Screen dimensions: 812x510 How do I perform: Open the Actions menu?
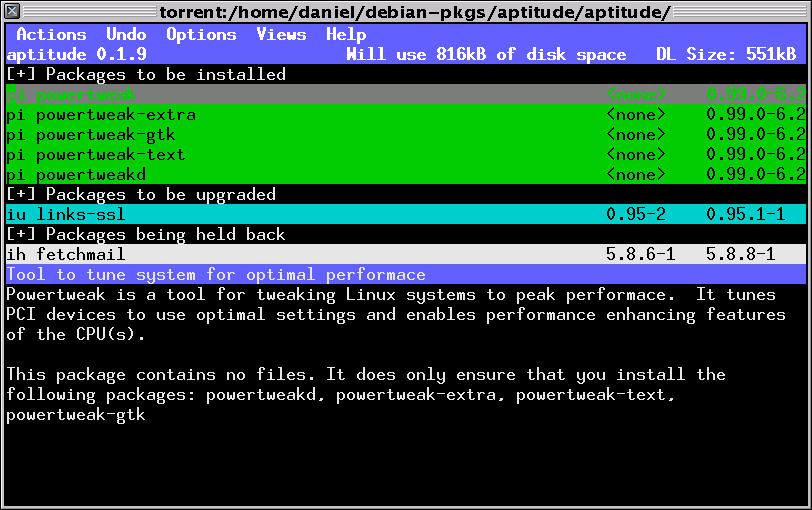[x=51, y=34]
